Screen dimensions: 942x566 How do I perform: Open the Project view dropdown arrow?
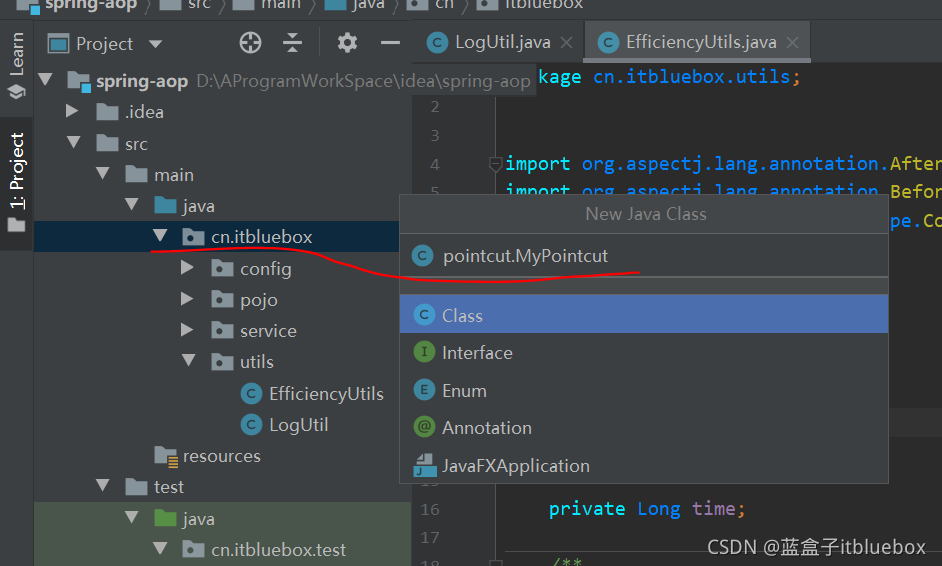click(156, 44)
